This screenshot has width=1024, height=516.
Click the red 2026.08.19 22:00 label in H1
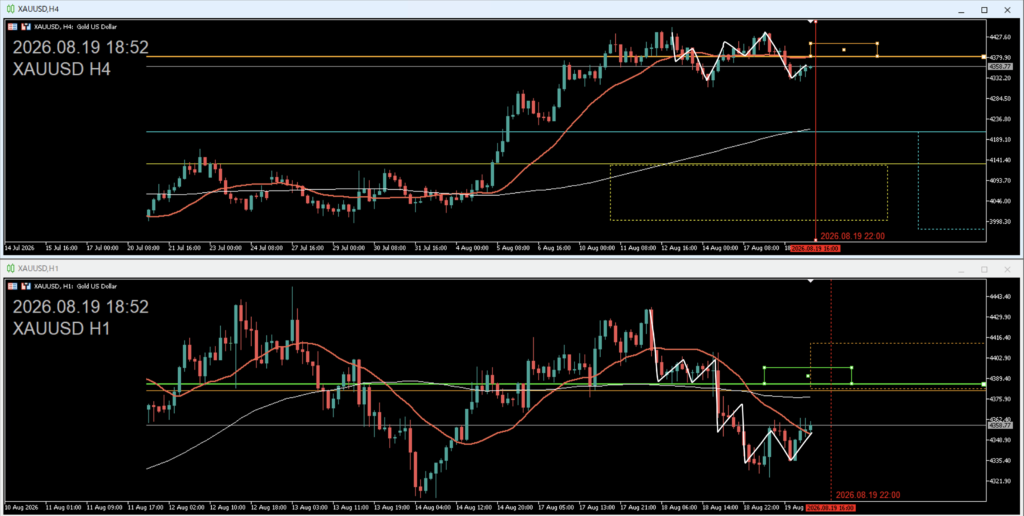868,495
